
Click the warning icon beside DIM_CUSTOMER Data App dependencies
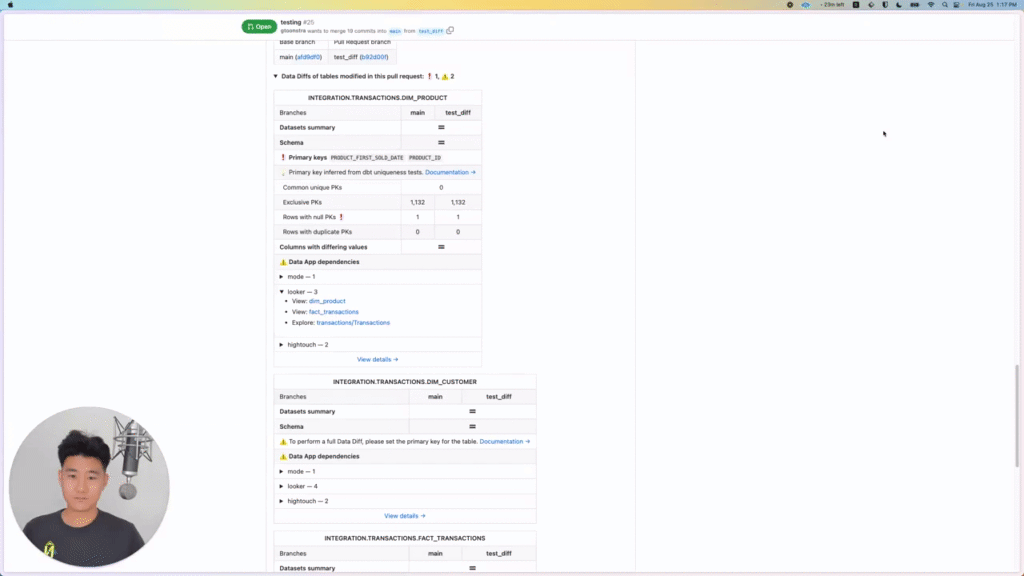[283, 456]
